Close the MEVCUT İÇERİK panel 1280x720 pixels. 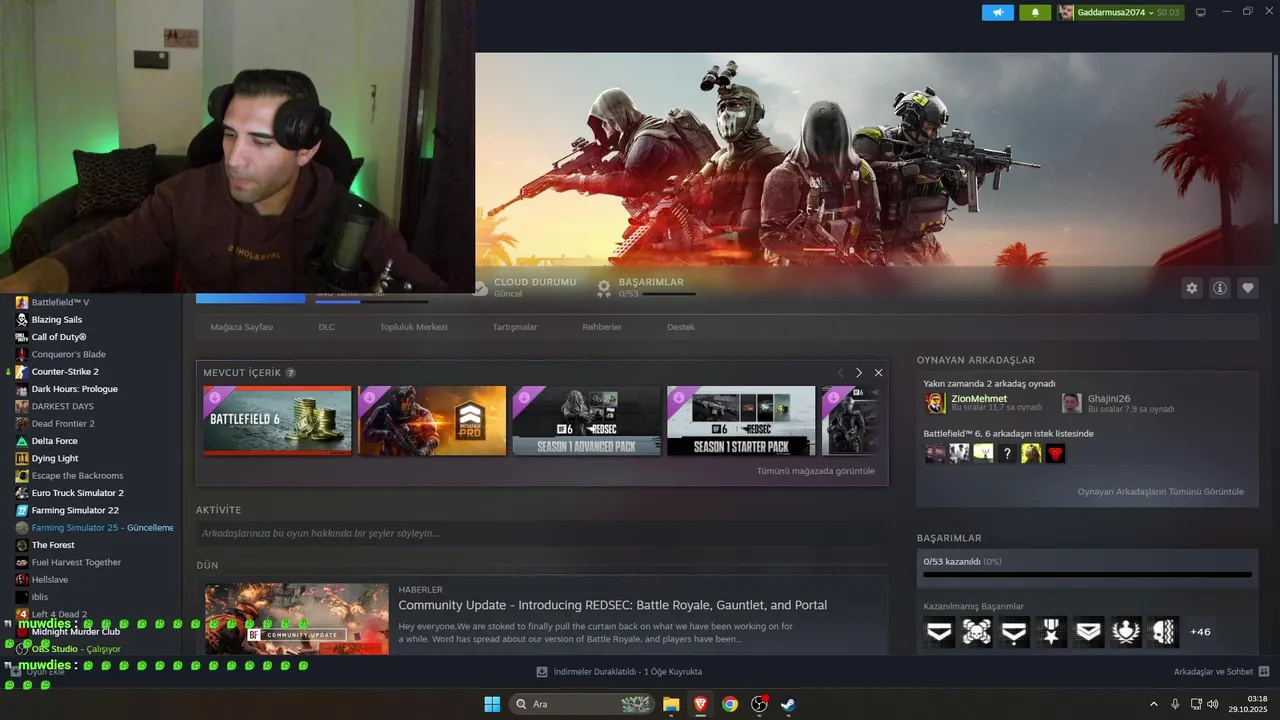pos(878,373)
